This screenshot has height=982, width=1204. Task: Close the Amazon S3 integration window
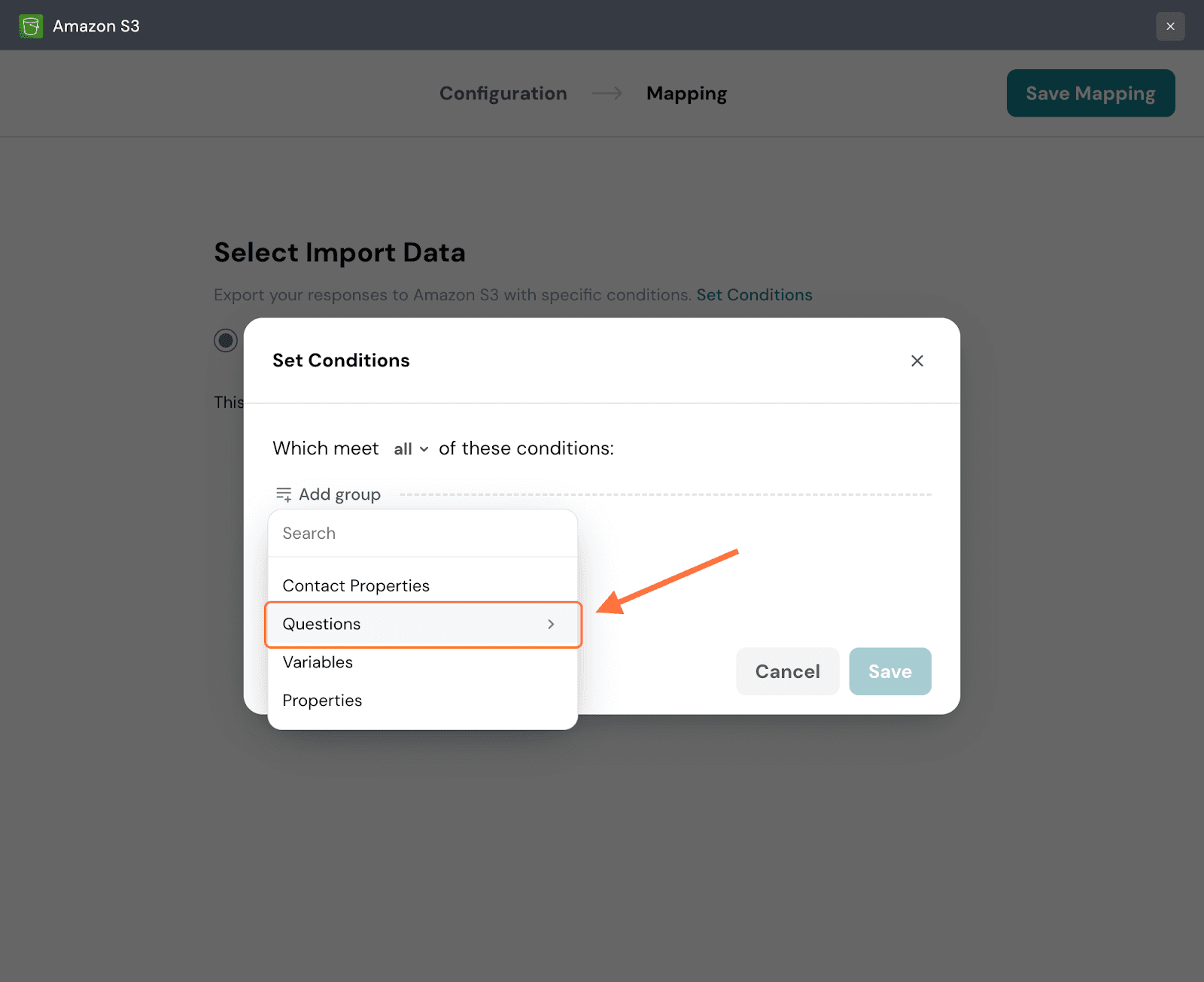coord(1170,26)
